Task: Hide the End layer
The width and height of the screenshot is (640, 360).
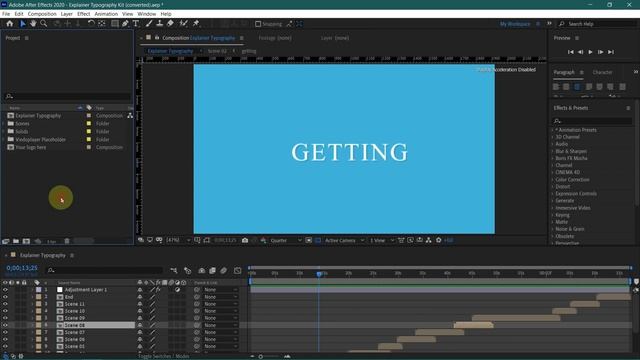Action: click(x=5, y=297)
